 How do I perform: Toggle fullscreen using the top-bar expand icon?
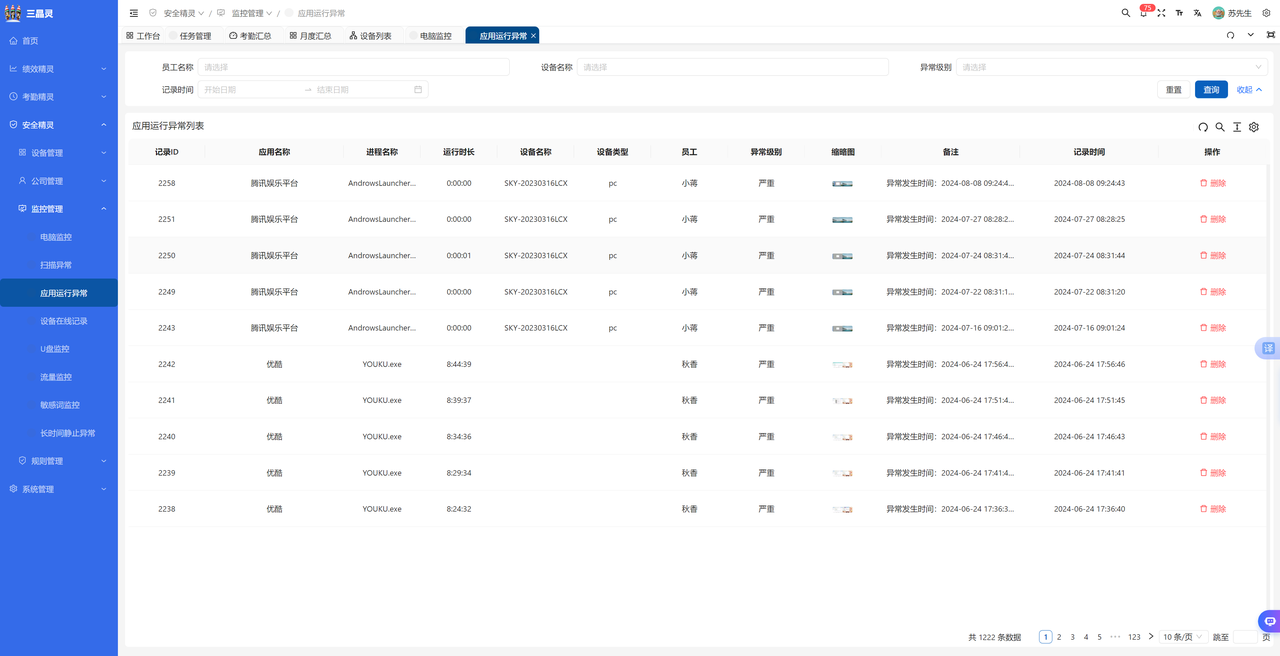click(x=1163, y=13)
